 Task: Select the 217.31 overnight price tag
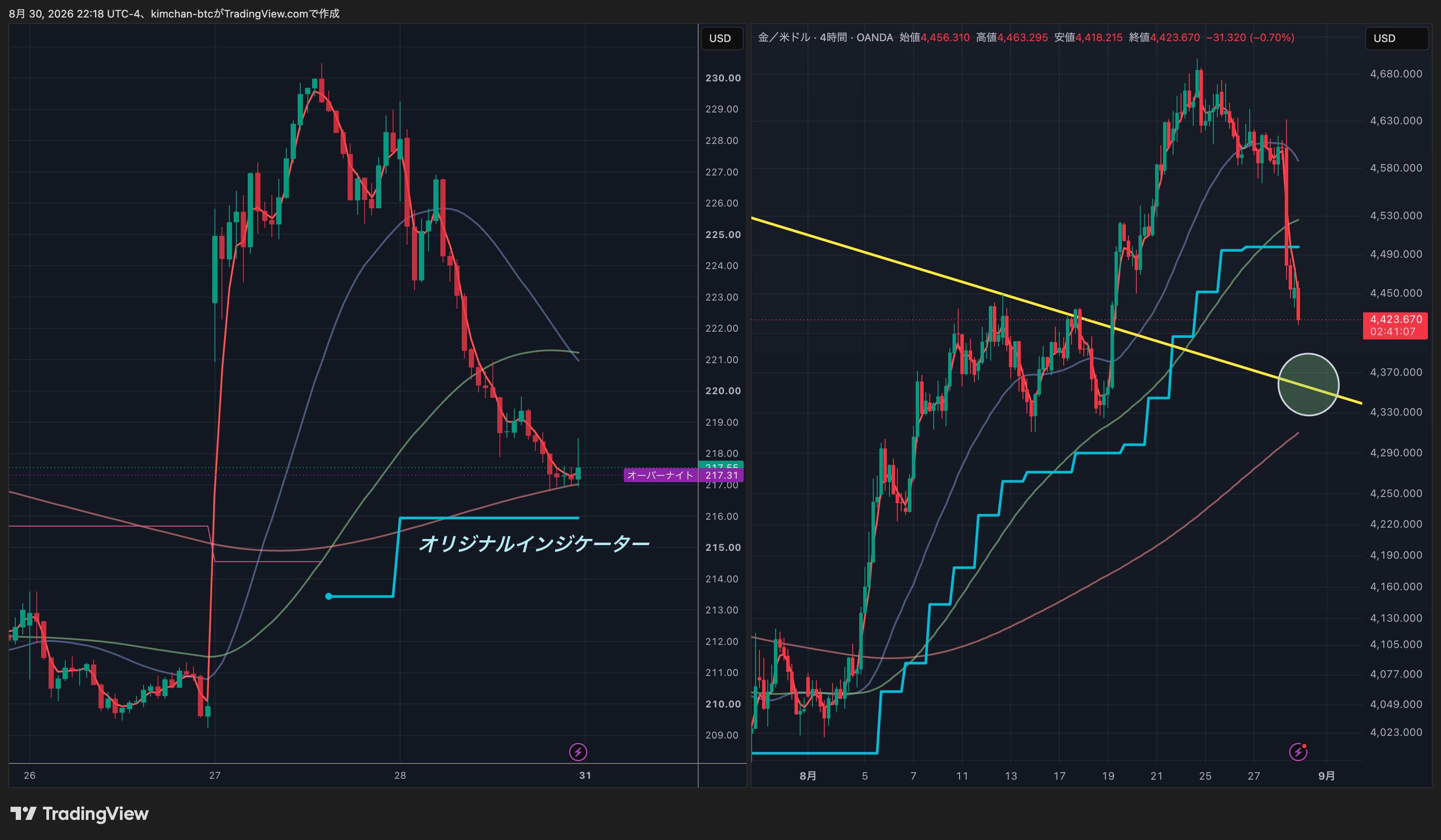721,475
